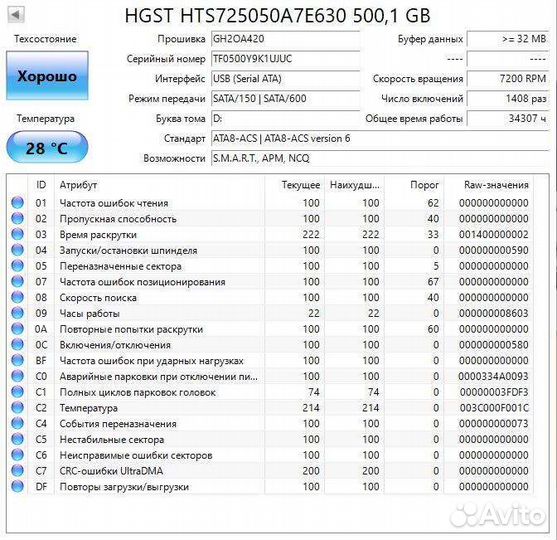Select Включения/отключения attribute text
This screenshot has height=540, width=557.
point(115,345)
